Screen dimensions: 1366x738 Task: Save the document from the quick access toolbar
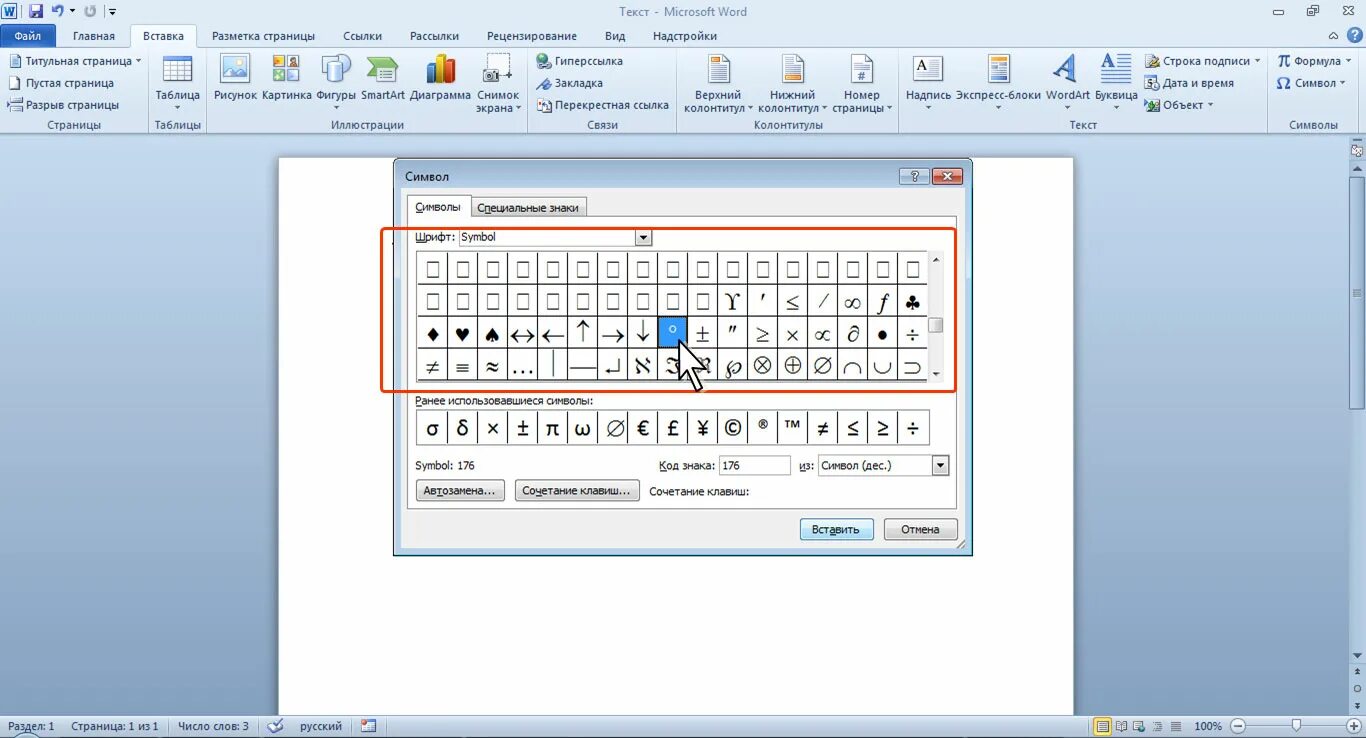click(x=36, y=11)
